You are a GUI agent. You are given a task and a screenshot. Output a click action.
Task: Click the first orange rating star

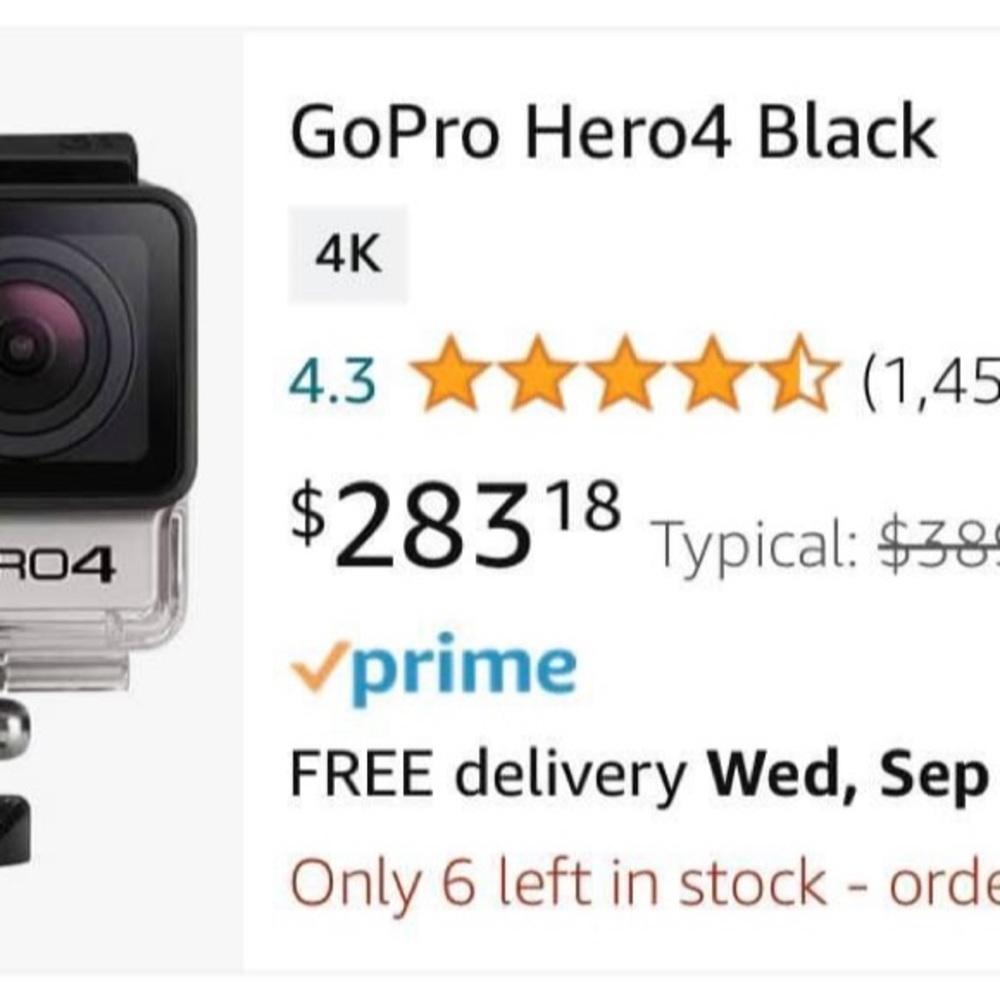coord(450,378)
